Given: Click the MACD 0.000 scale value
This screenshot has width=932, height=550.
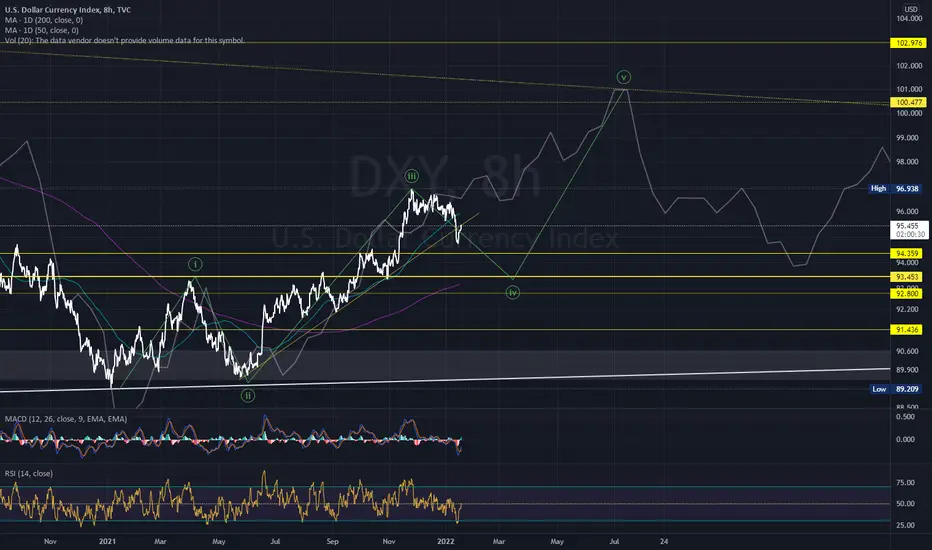Looking at the screenshot, I should click(905, 439).
